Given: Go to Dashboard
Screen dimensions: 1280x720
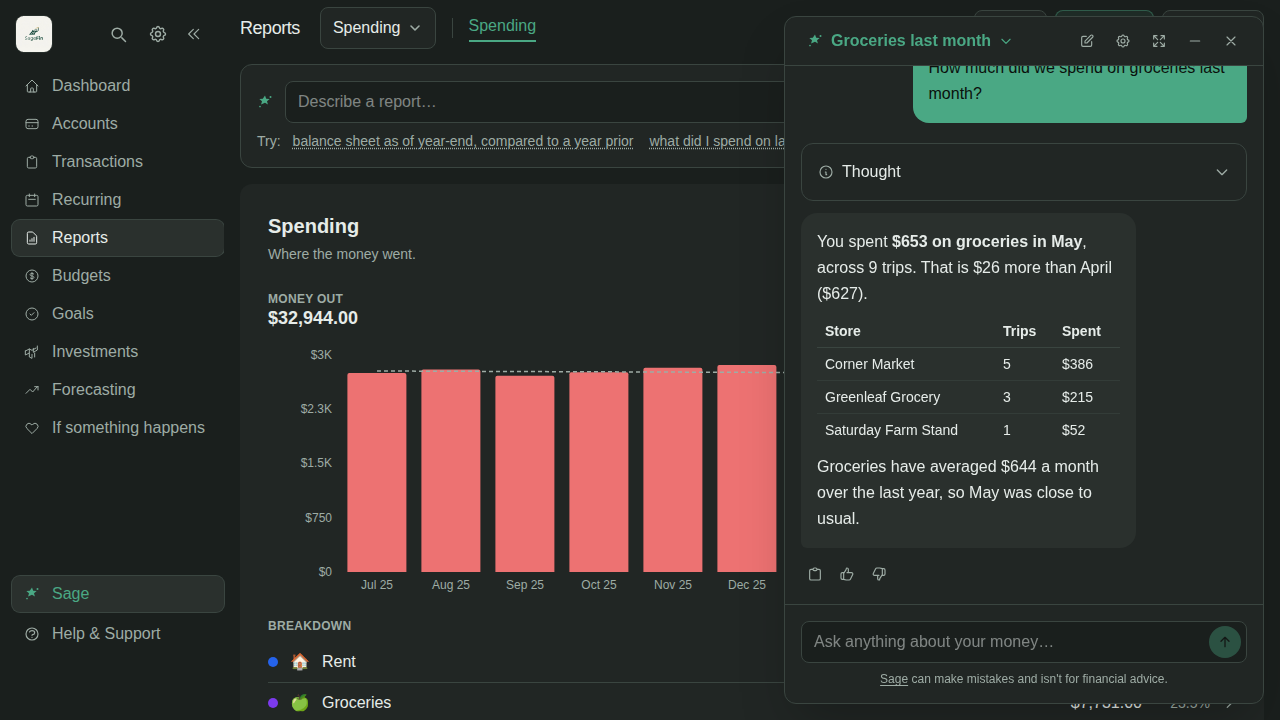Looking at the screenshot, I should click(118, 86).
